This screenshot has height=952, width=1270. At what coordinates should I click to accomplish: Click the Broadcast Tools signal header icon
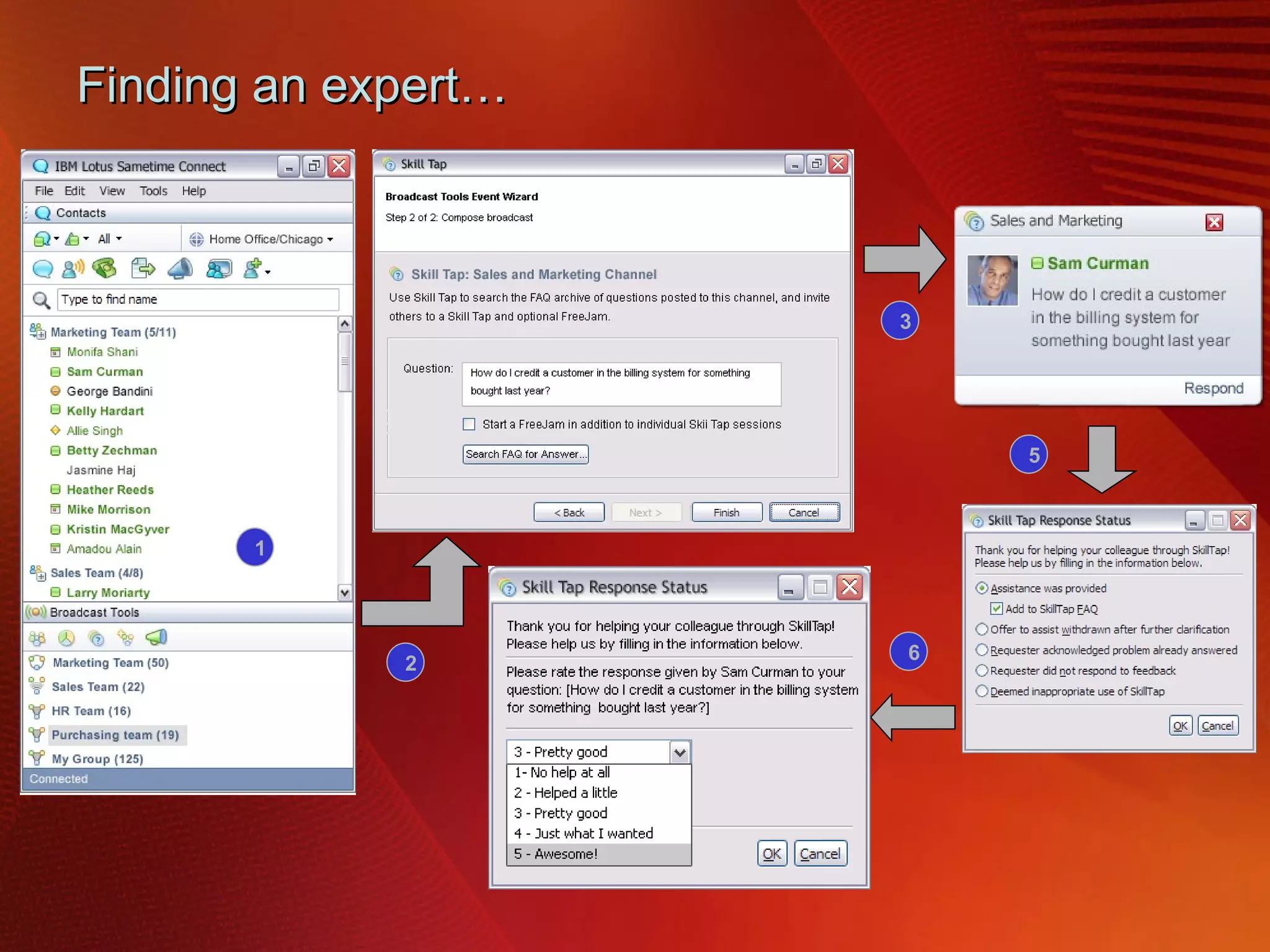coord(36,612)
